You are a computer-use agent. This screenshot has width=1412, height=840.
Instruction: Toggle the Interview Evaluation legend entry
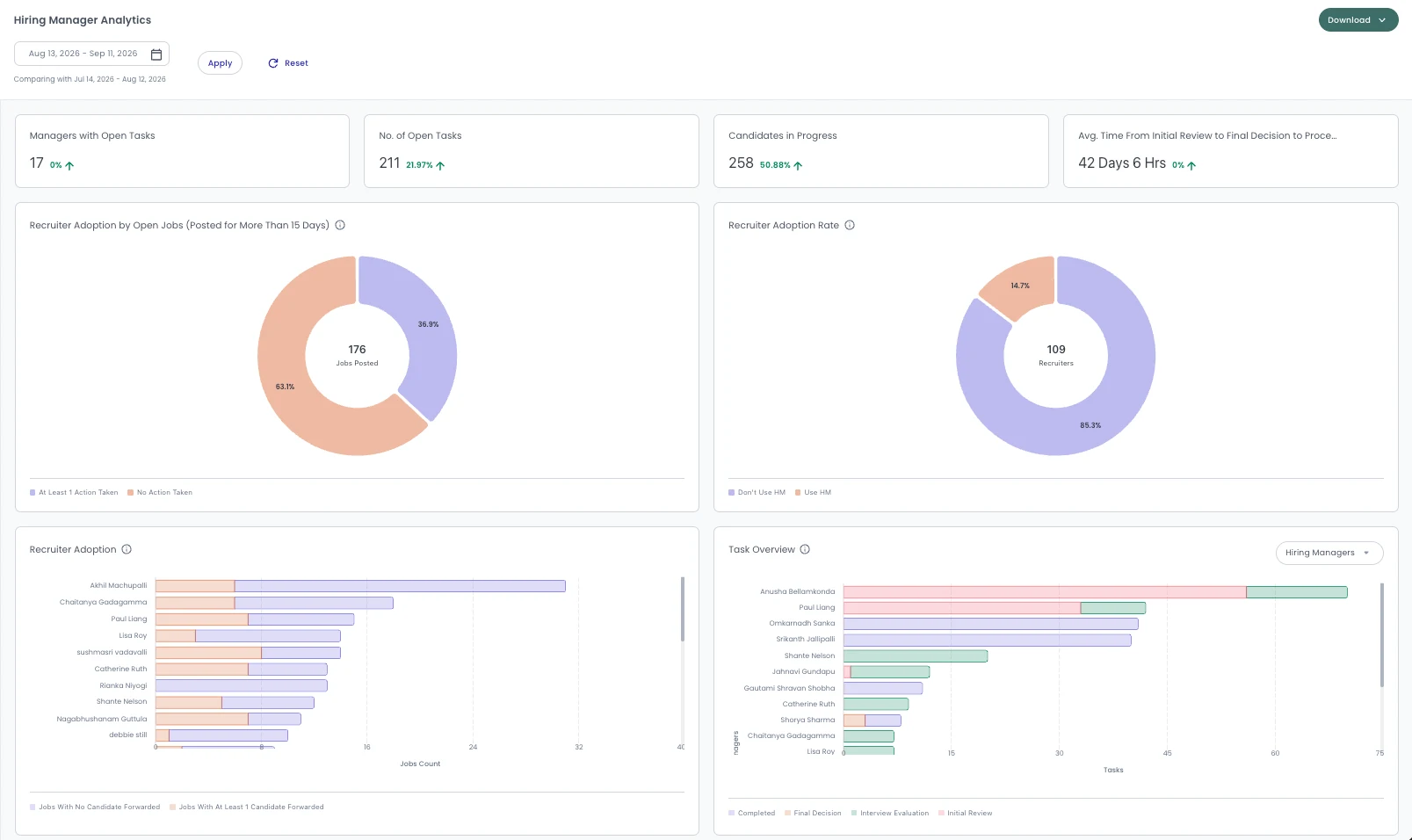pos(890,814)
